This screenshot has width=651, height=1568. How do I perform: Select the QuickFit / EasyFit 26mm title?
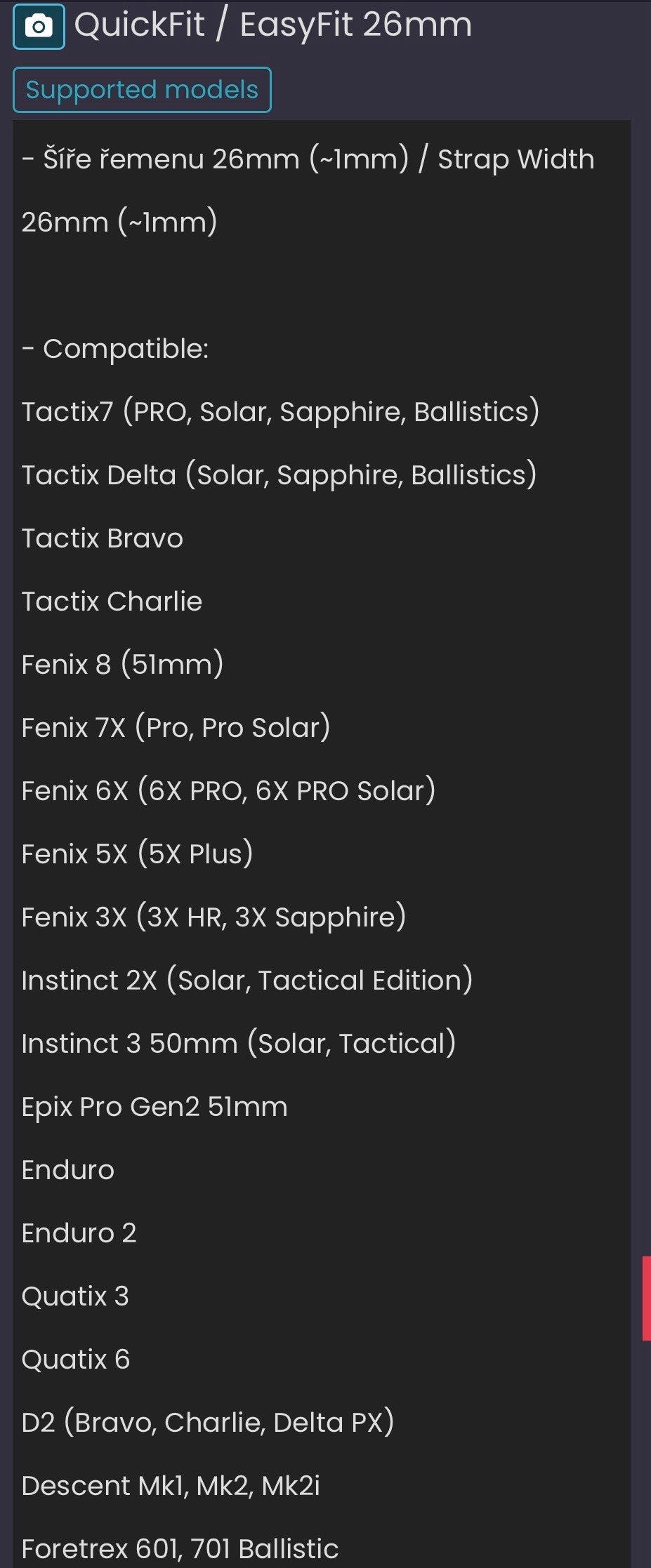pyautogui.click(x=272, y=25)
